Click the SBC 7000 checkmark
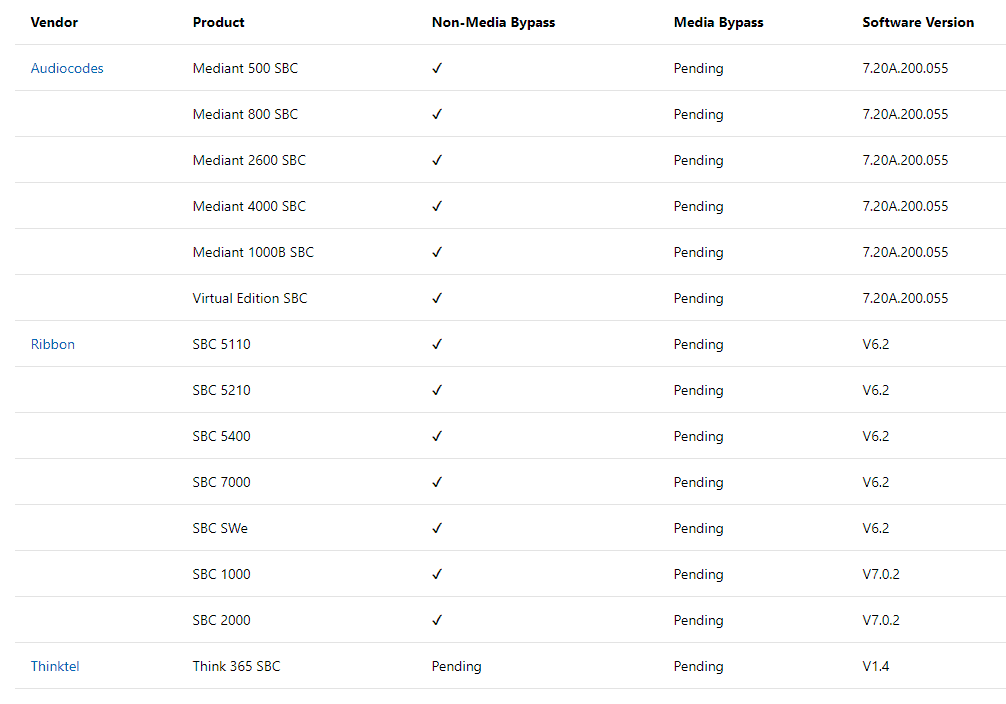The width and height of the screenshot is (1006, 704). pyautogui.click(x=437, y=483)
